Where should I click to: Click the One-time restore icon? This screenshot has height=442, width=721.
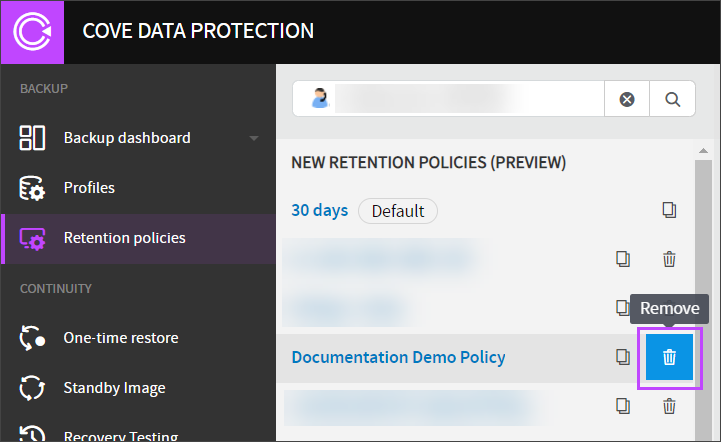pyautogui.click(x=32, y=338)
